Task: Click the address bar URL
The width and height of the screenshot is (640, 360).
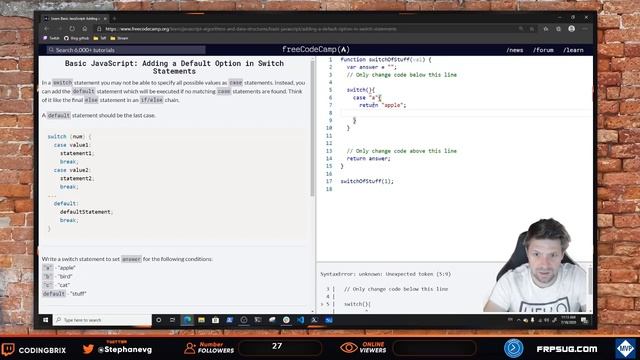Action: pyautogui.click(x=251, y=29)
